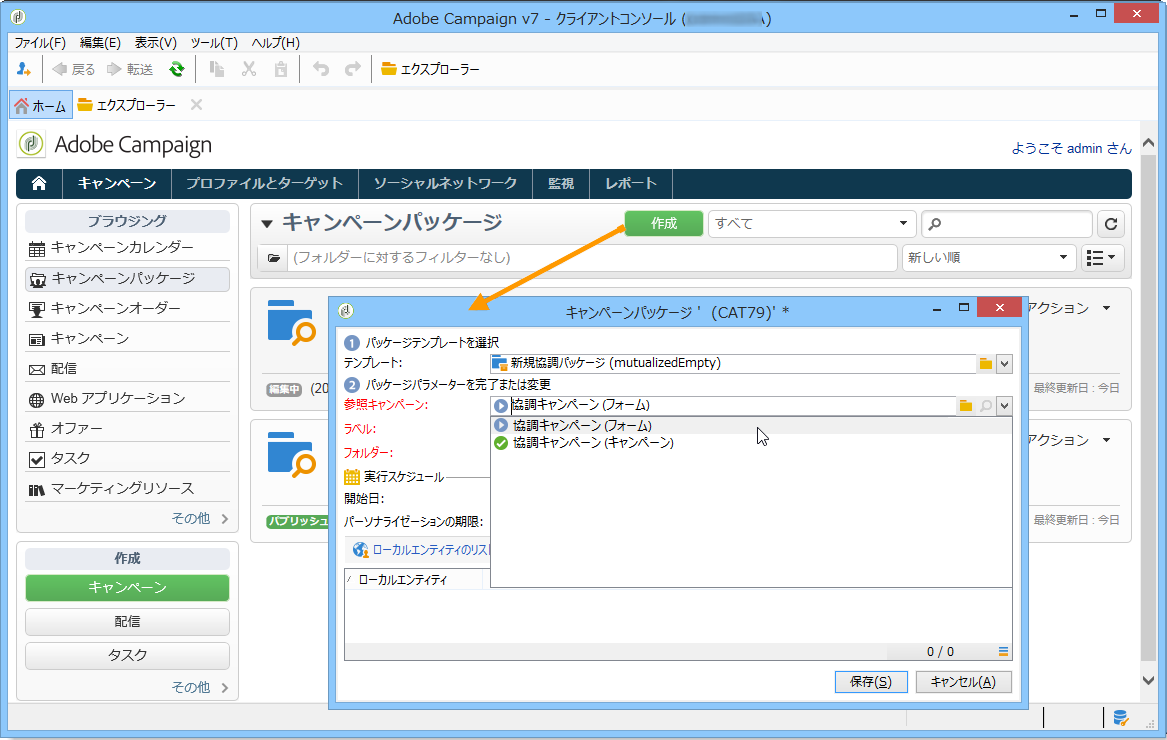This screenshot has height=740, width=1167.
Task: Select the レポート navigation tab
Action: coord(630,183)
